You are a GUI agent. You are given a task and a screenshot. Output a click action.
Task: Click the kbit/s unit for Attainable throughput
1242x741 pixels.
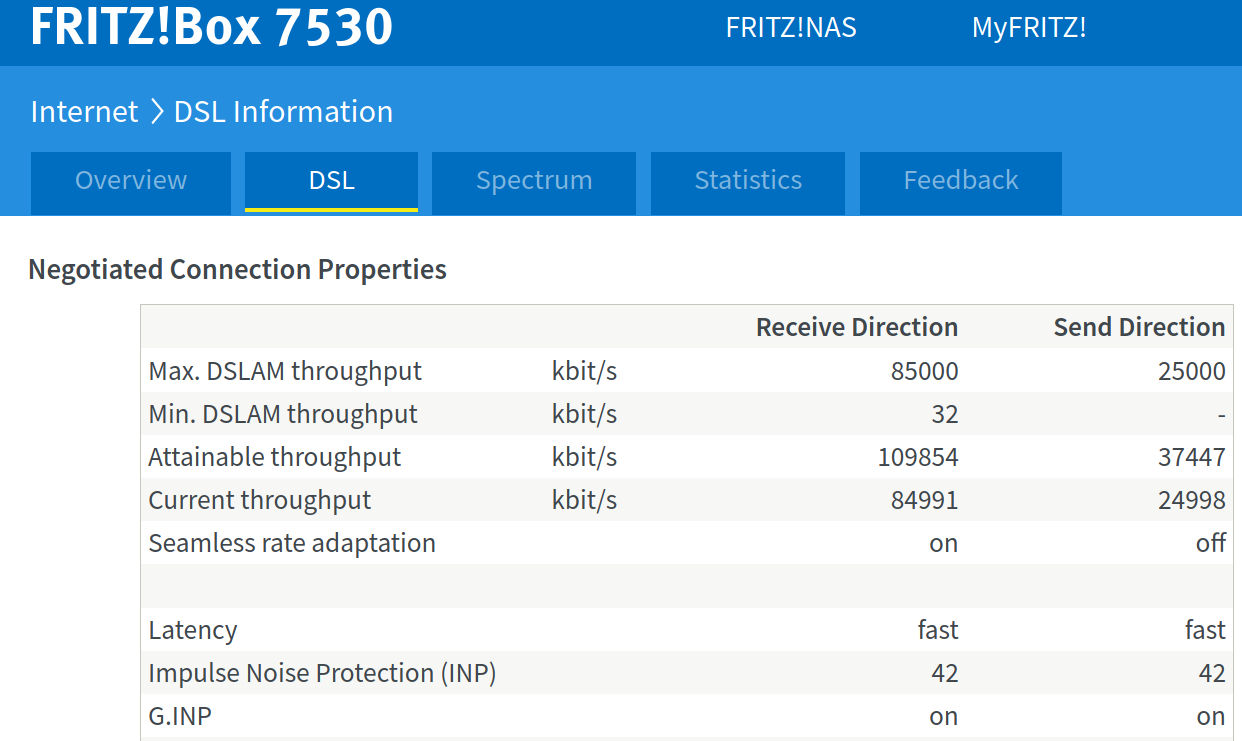584,457
